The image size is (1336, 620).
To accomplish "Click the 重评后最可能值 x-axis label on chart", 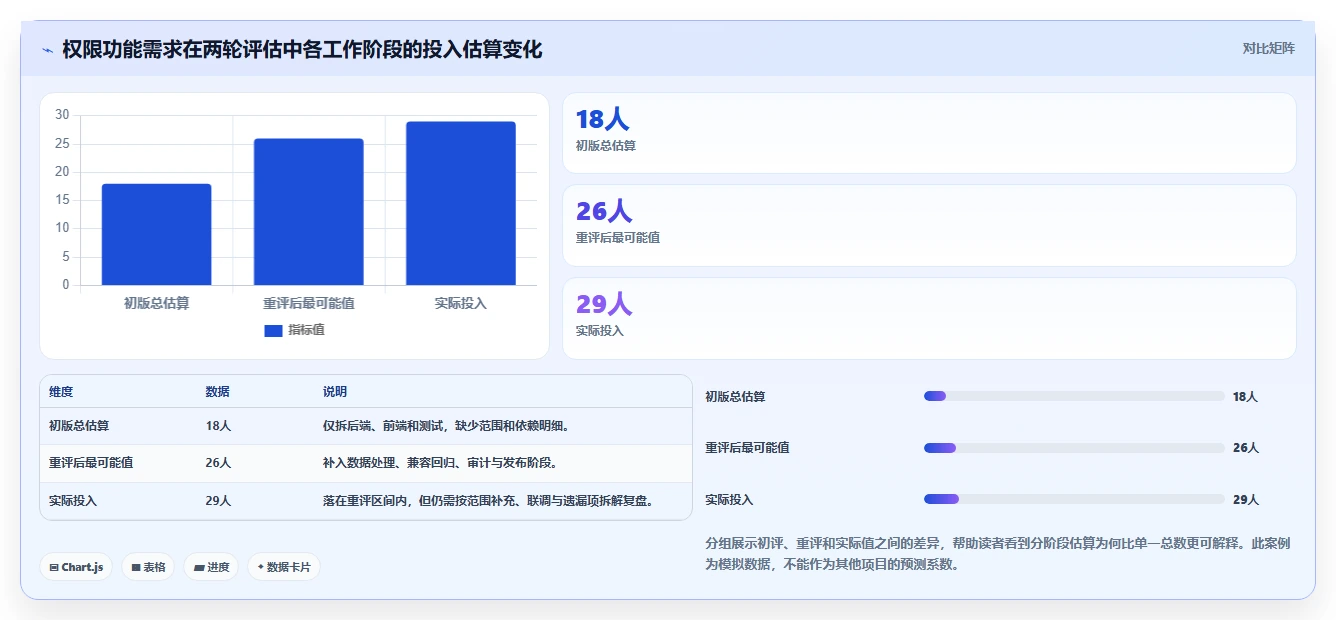I will click(308, 303).
